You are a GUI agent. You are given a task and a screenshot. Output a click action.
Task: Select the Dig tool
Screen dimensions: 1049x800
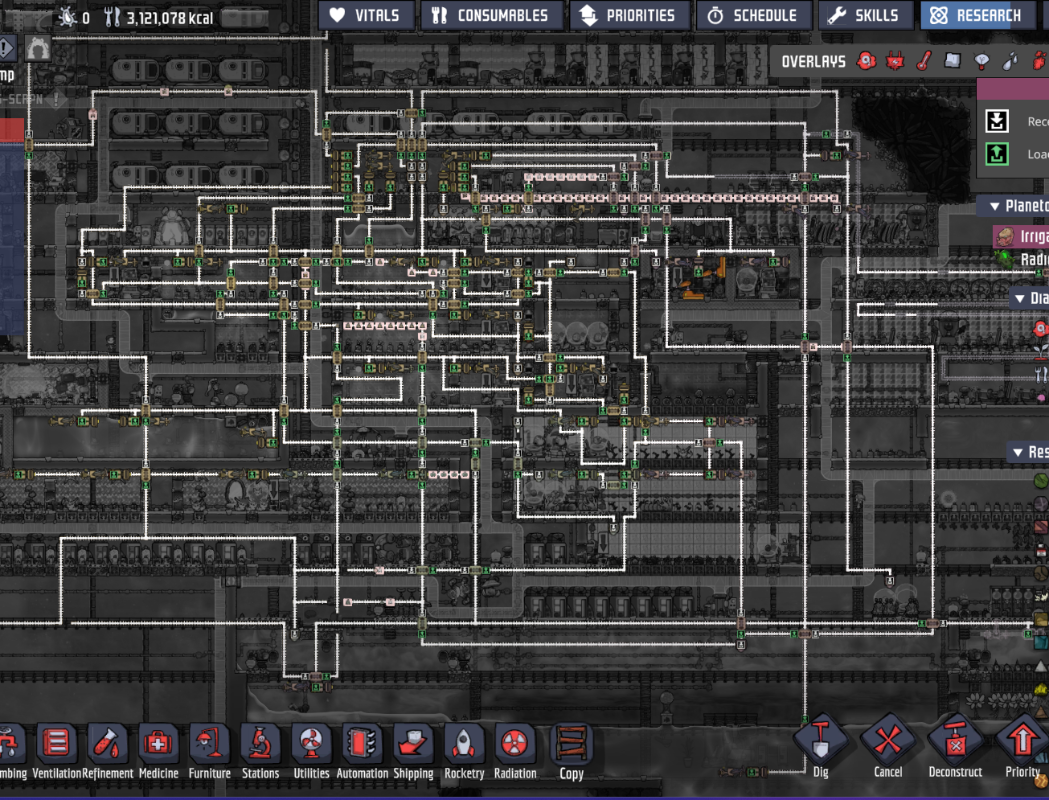click(x=821, y=746)
